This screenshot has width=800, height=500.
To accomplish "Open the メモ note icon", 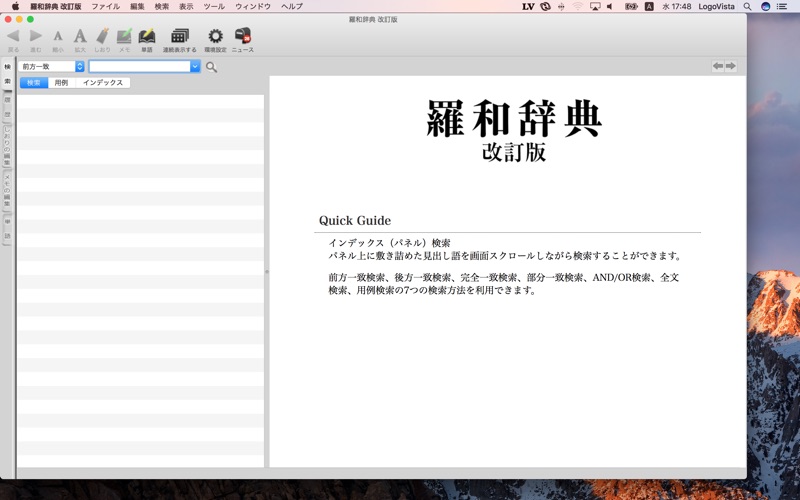I will click(124, 36).
